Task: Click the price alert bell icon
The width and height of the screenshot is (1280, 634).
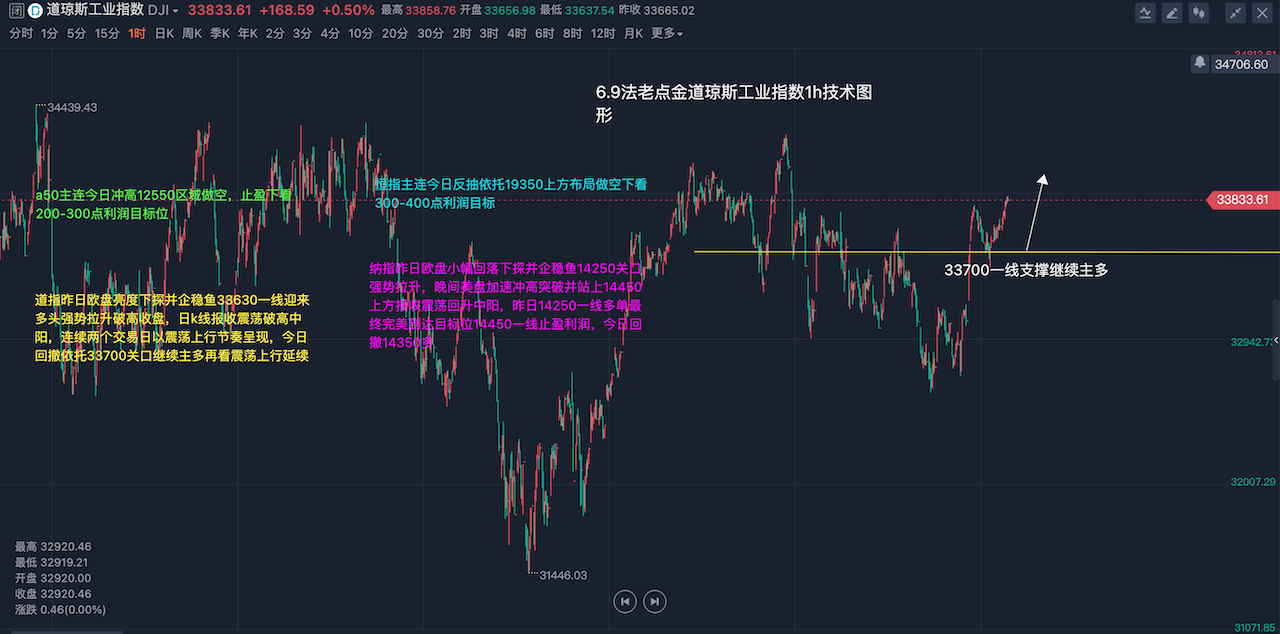Action: 1199,63
